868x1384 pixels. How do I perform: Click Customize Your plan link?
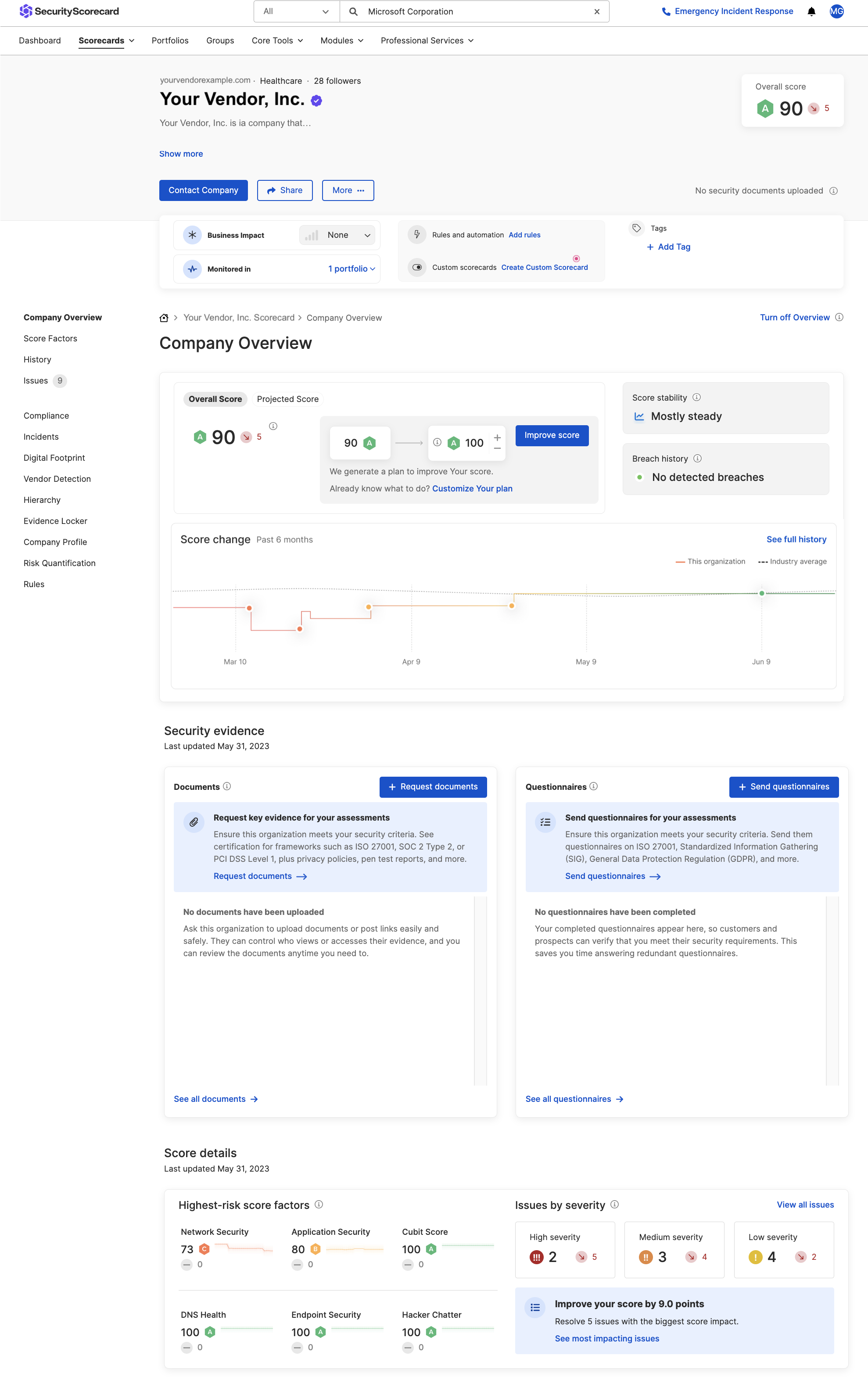tap(472, 488)
